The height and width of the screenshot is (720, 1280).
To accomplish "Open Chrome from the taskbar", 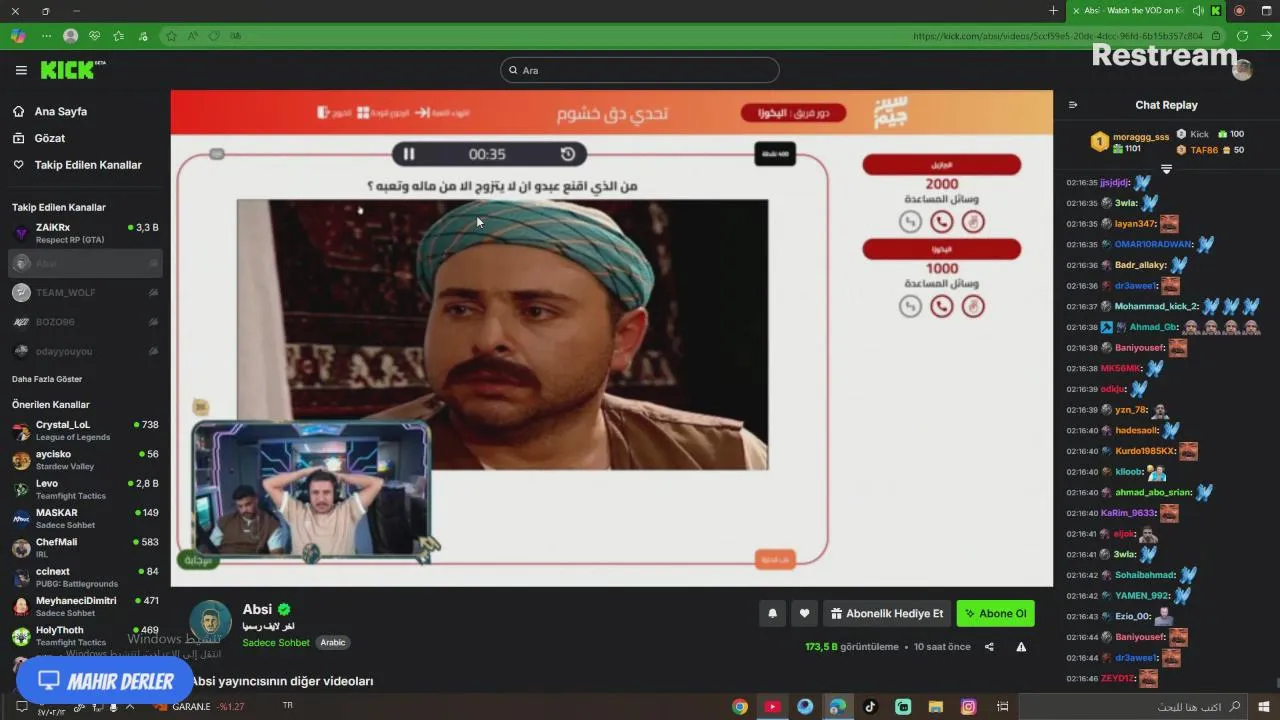I will click(x=740, y=707).
